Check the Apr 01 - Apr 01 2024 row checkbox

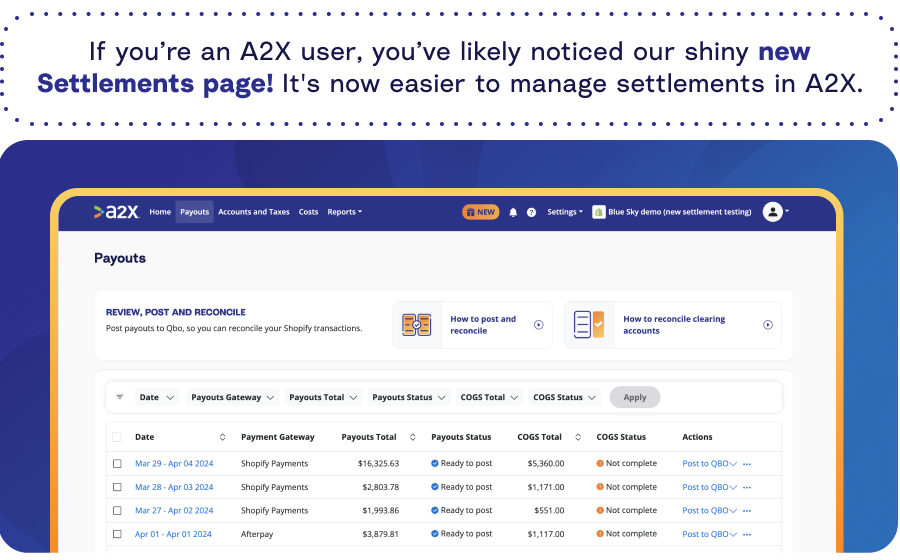pos(117,534)
